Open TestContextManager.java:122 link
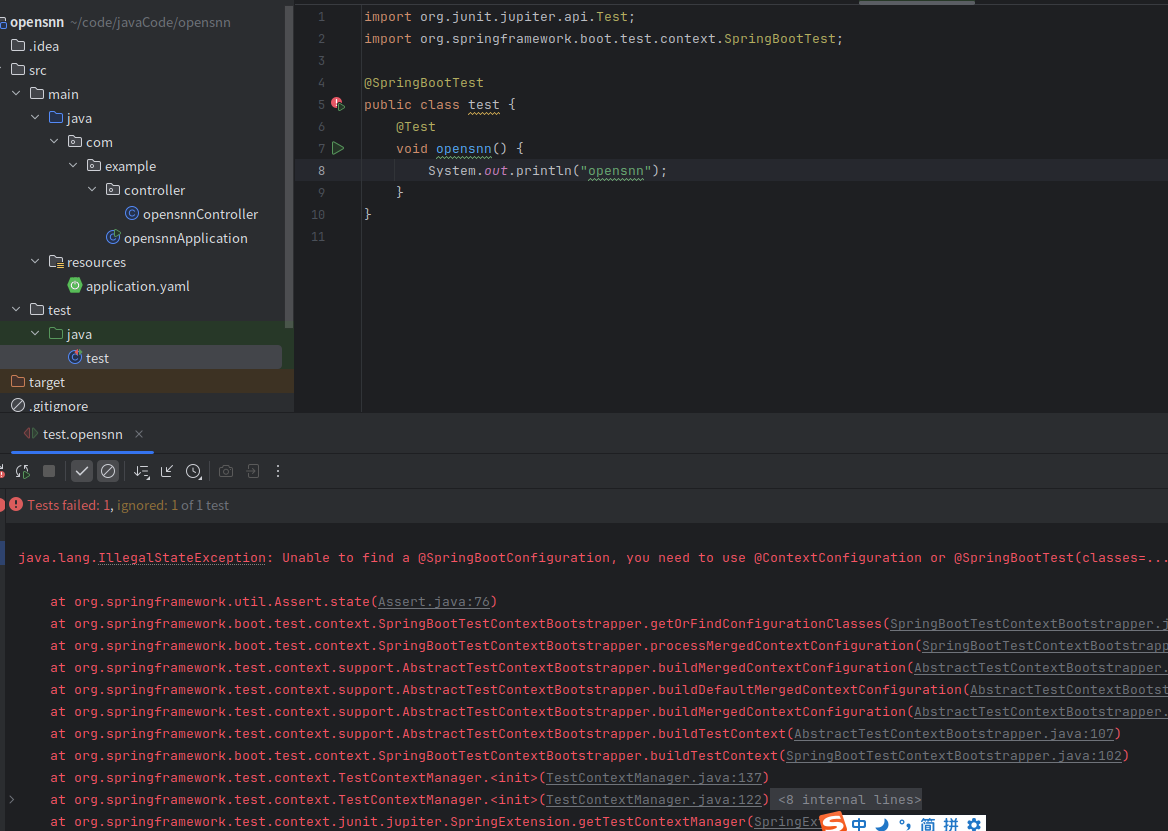The width and height of the screenshot is (1168, 831). point(654,800)
